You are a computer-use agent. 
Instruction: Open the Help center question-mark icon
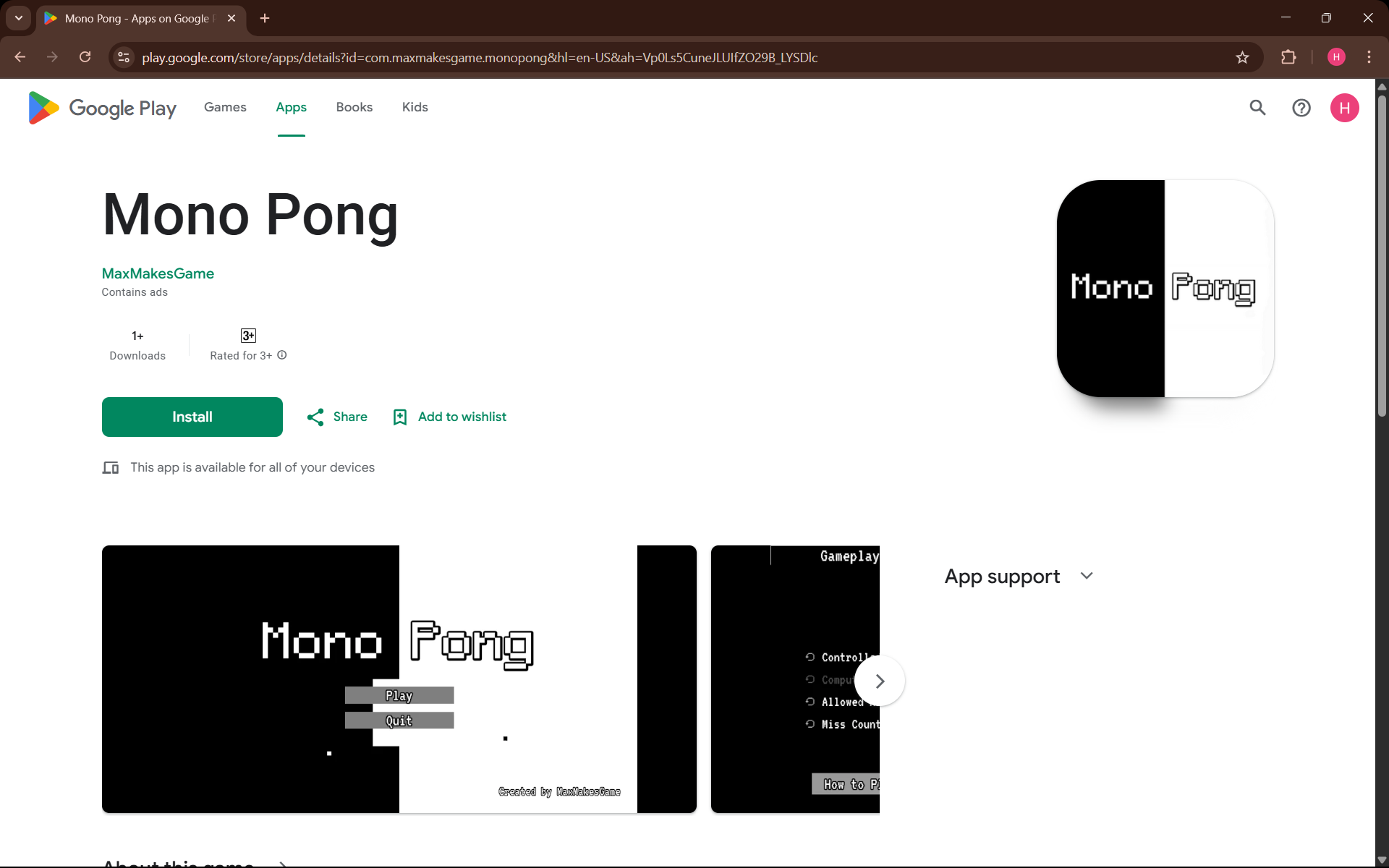coord(1301,108)
